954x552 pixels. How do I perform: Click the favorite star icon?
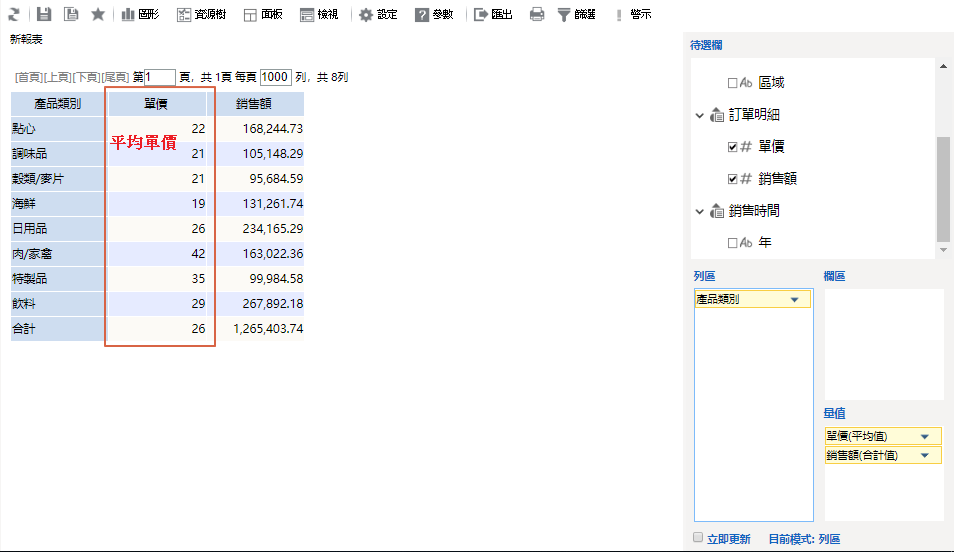98,14
